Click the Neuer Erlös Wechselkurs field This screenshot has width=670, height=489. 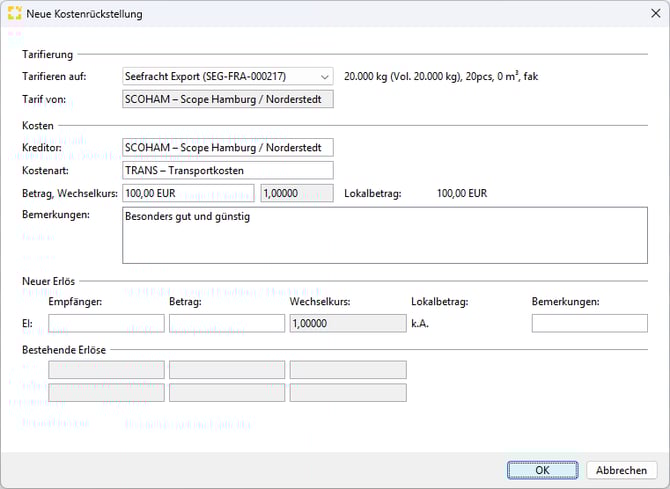348,324
